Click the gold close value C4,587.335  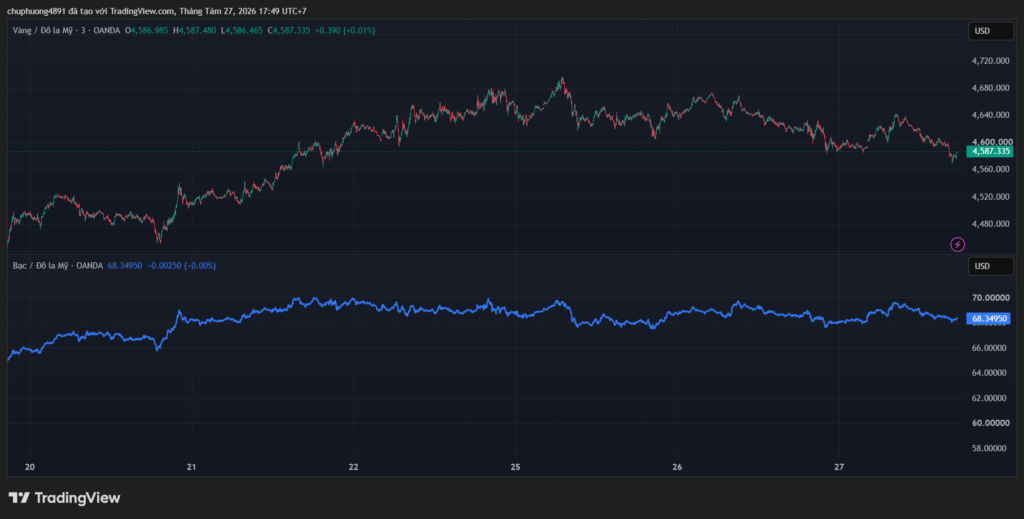click(x=289, y=31)
